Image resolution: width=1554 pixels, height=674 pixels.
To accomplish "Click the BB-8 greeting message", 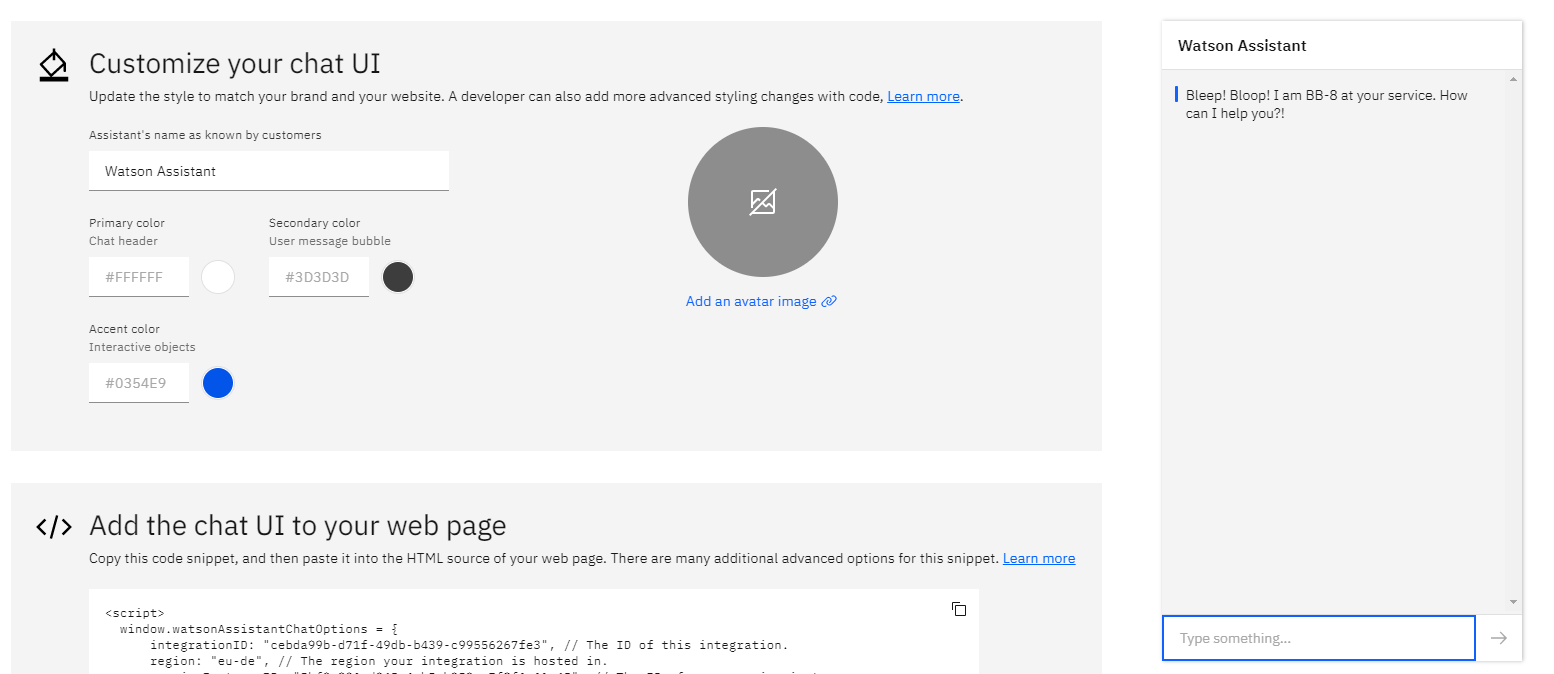I will pos(1327,105).
